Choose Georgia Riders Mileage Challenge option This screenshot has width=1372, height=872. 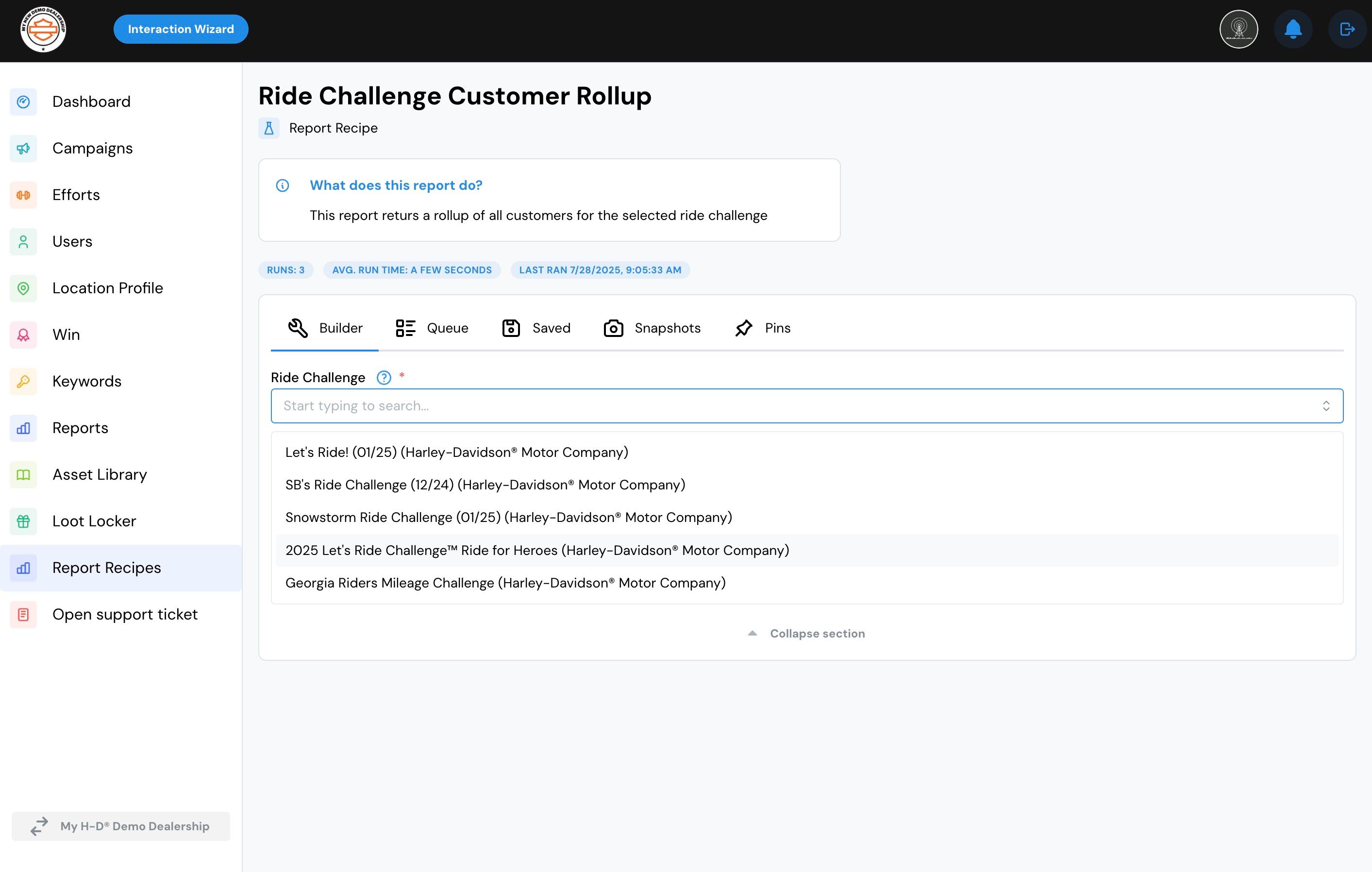(505, 583)
